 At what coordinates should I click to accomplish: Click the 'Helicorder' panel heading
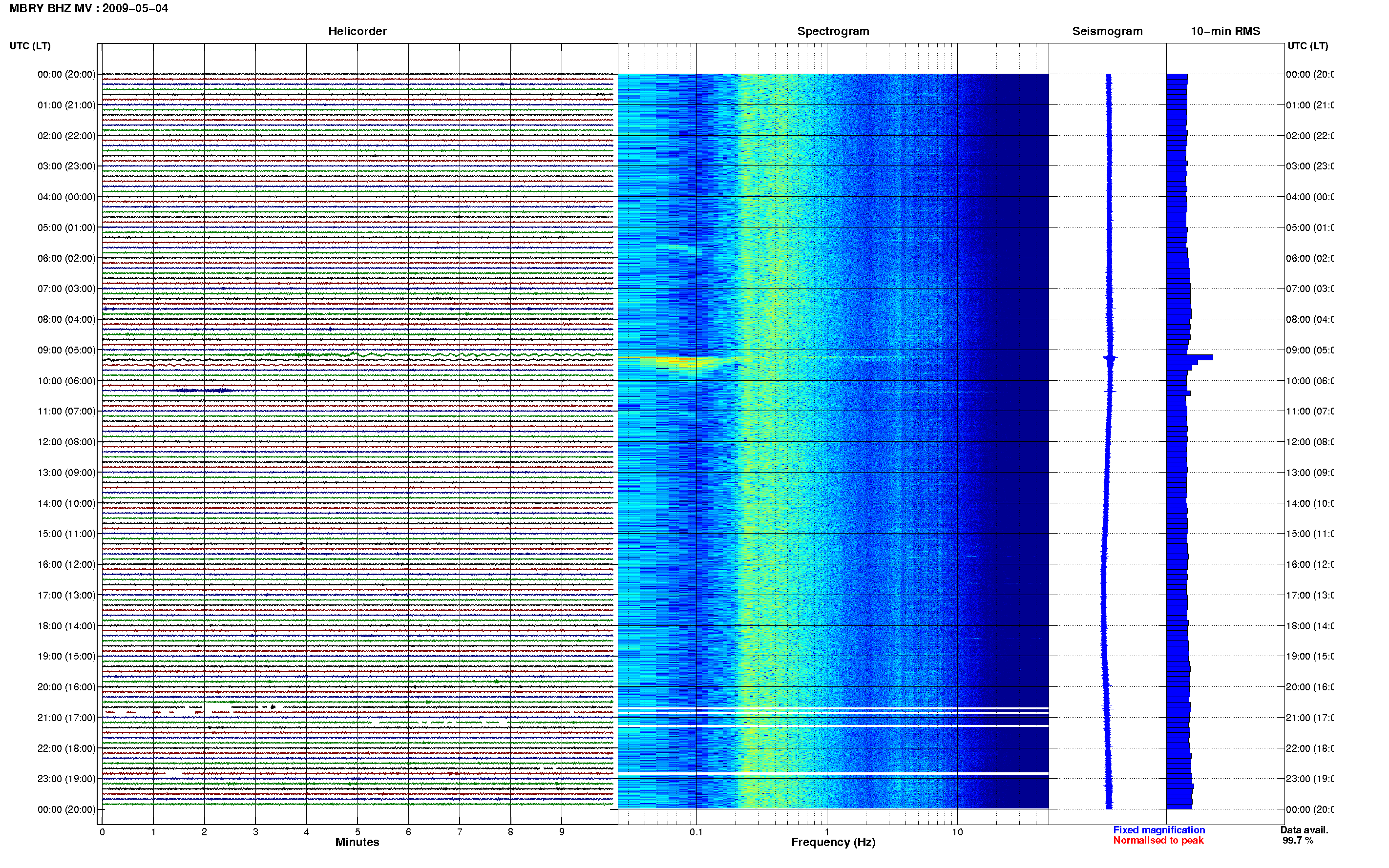coord(357,31)
